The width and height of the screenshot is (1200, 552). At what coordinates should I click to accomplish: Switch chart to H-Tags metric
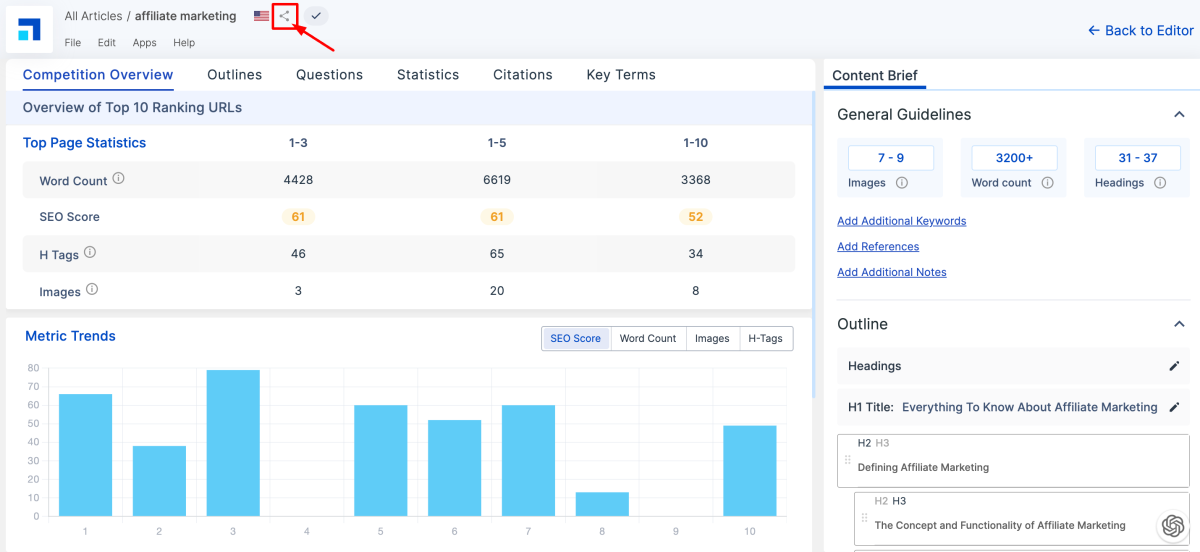coord(765,339)
